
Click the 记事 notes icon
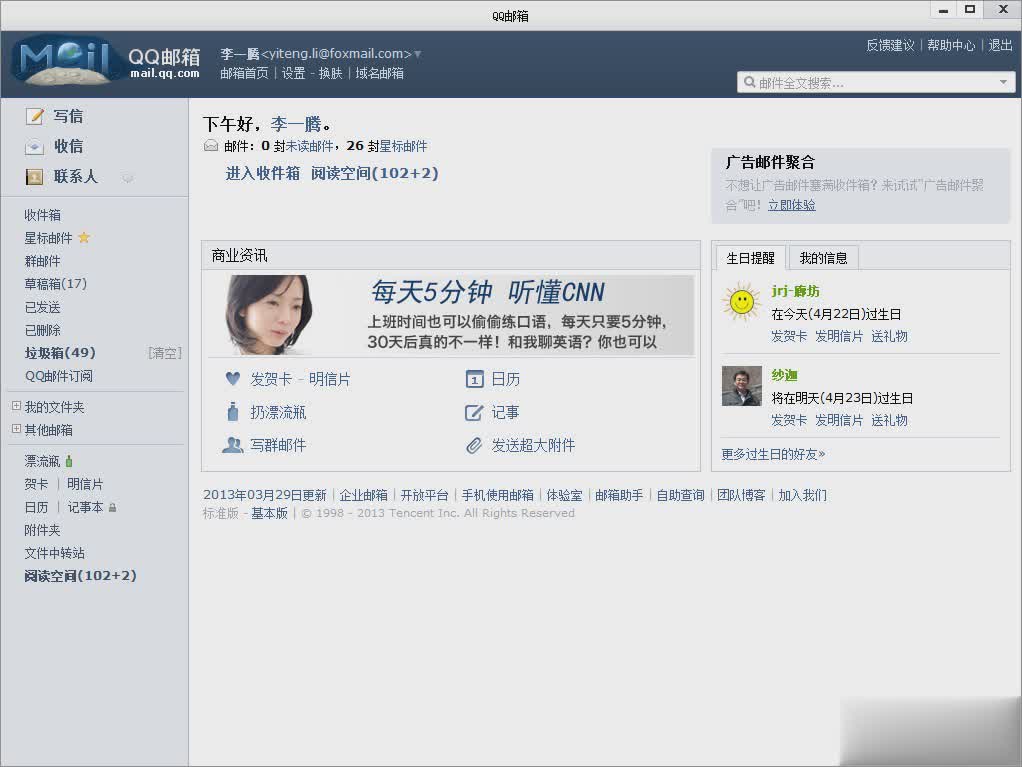click(x=474, y=412)
